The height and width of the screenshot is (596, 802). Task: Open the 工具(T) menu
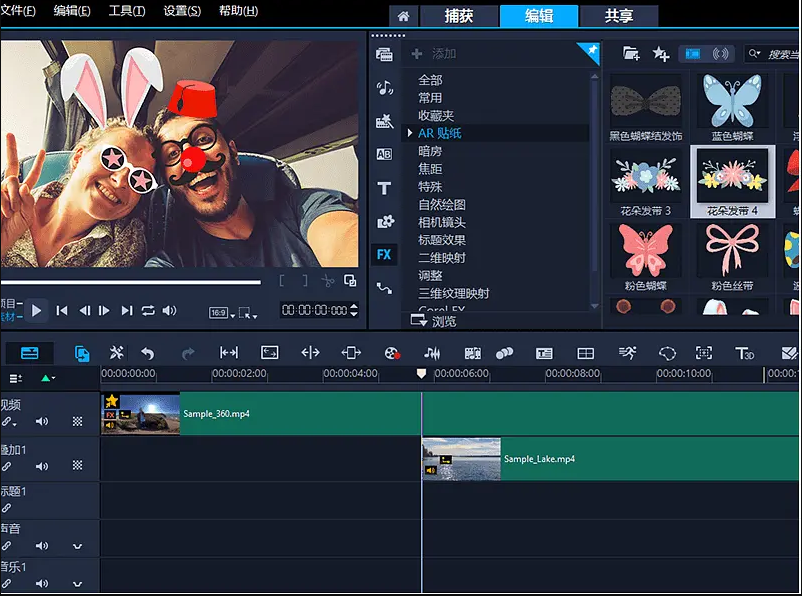tap(126, 11)
